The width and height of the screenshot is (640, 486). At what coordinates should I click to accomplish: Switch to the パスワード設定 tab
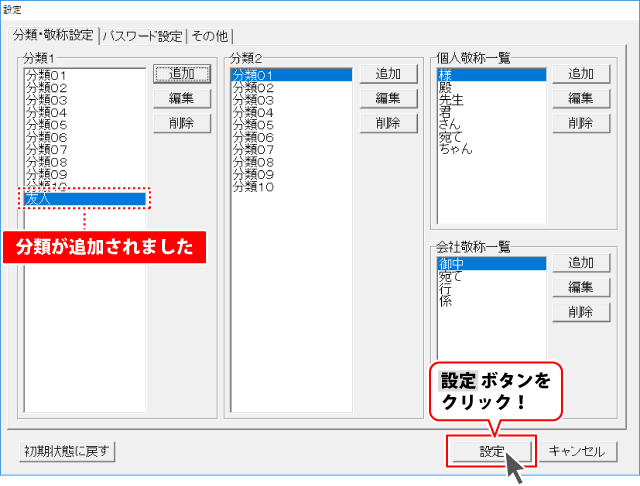click(x=142, y=36)
